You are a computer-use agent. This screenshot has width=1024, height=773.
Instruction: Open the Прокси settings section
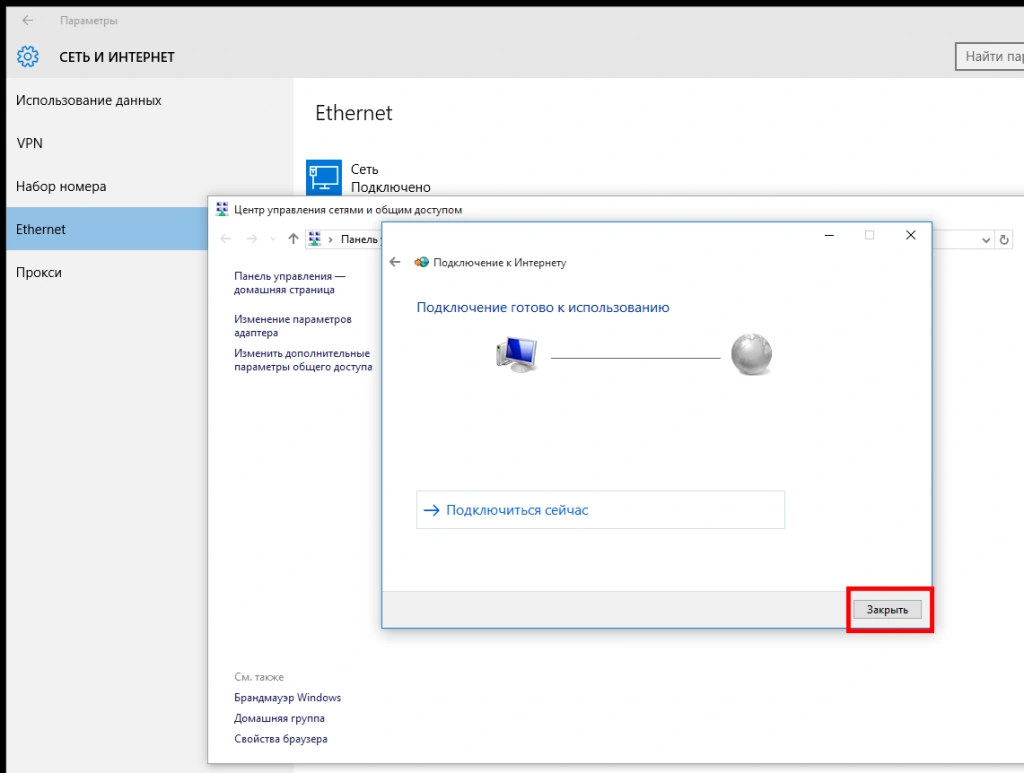click(x=39, y=272)
